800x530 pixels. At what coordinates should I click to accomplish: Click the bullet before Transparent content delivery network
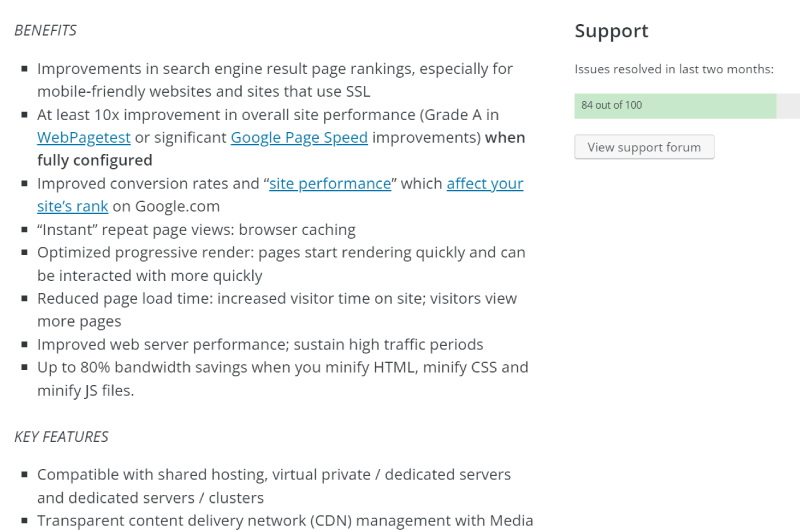[x=24, y=520]
